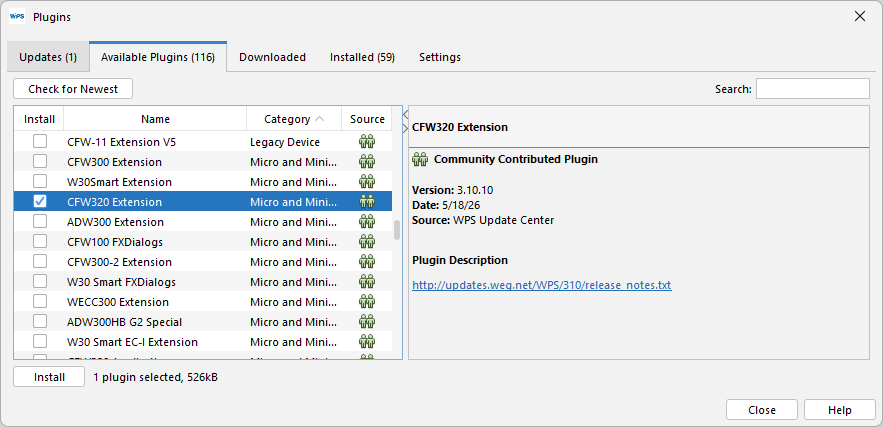
Task: Click the WPS logo in title bar
Action: 17,17
